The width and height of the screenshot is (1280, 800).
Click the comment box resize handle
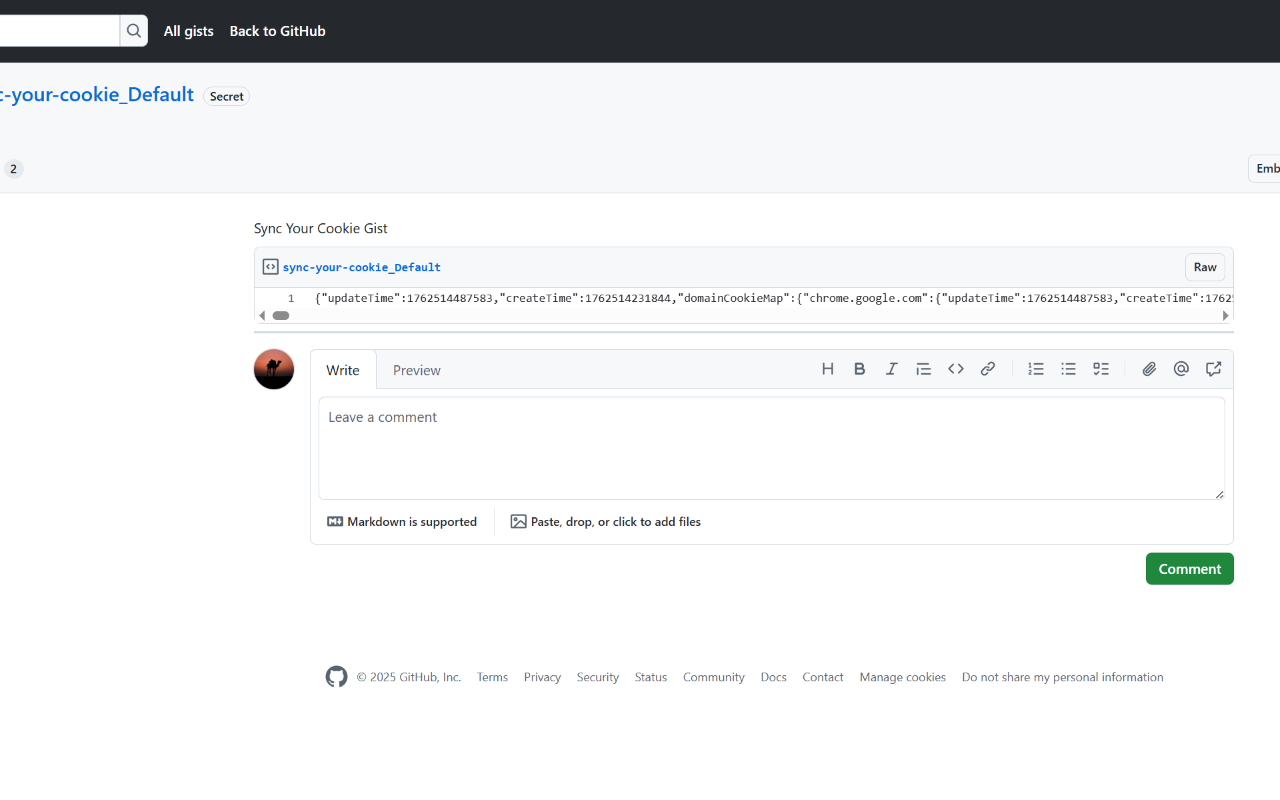tap(1219, 493)
